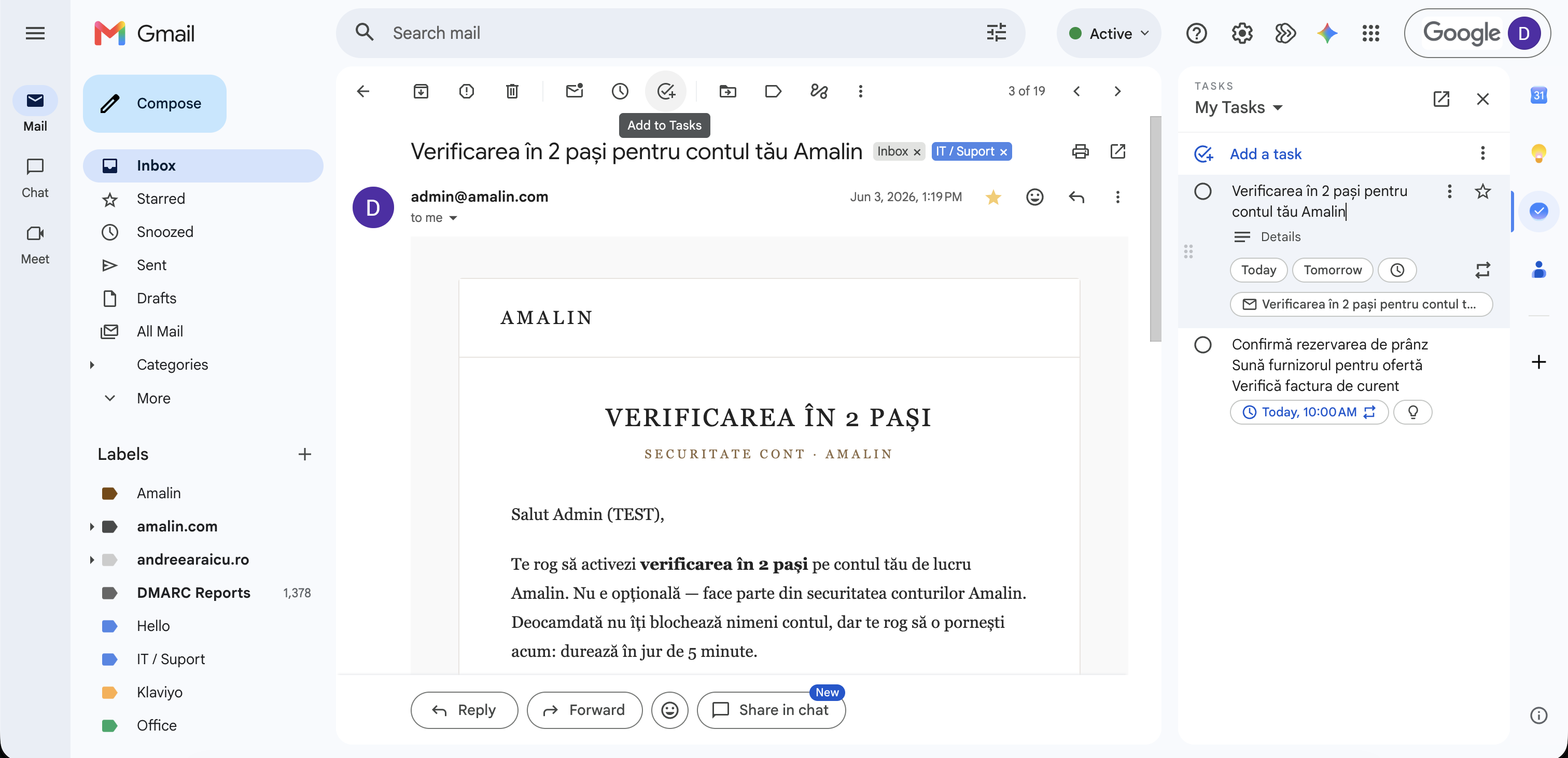1568x758 pixels.
Task: Open the message's more options menu
Action: pyautogui.click(x=1117, y=196)
